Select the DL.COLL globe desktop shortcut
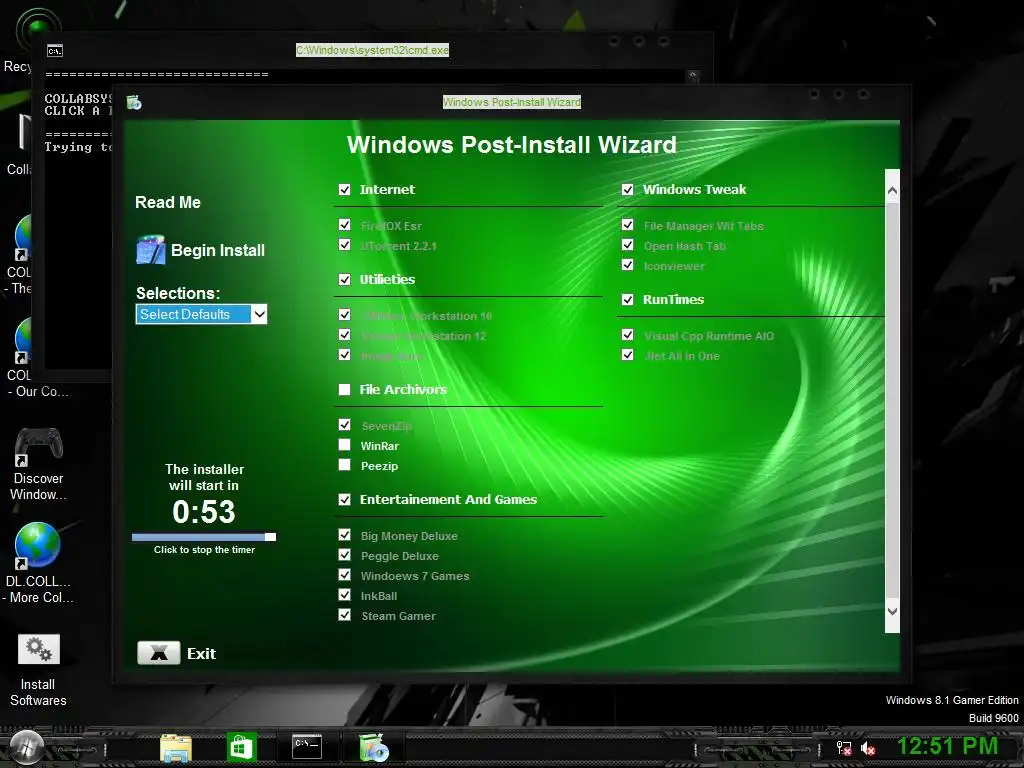The height and width of the screenshot is (768, 1024). pos(38,563)
